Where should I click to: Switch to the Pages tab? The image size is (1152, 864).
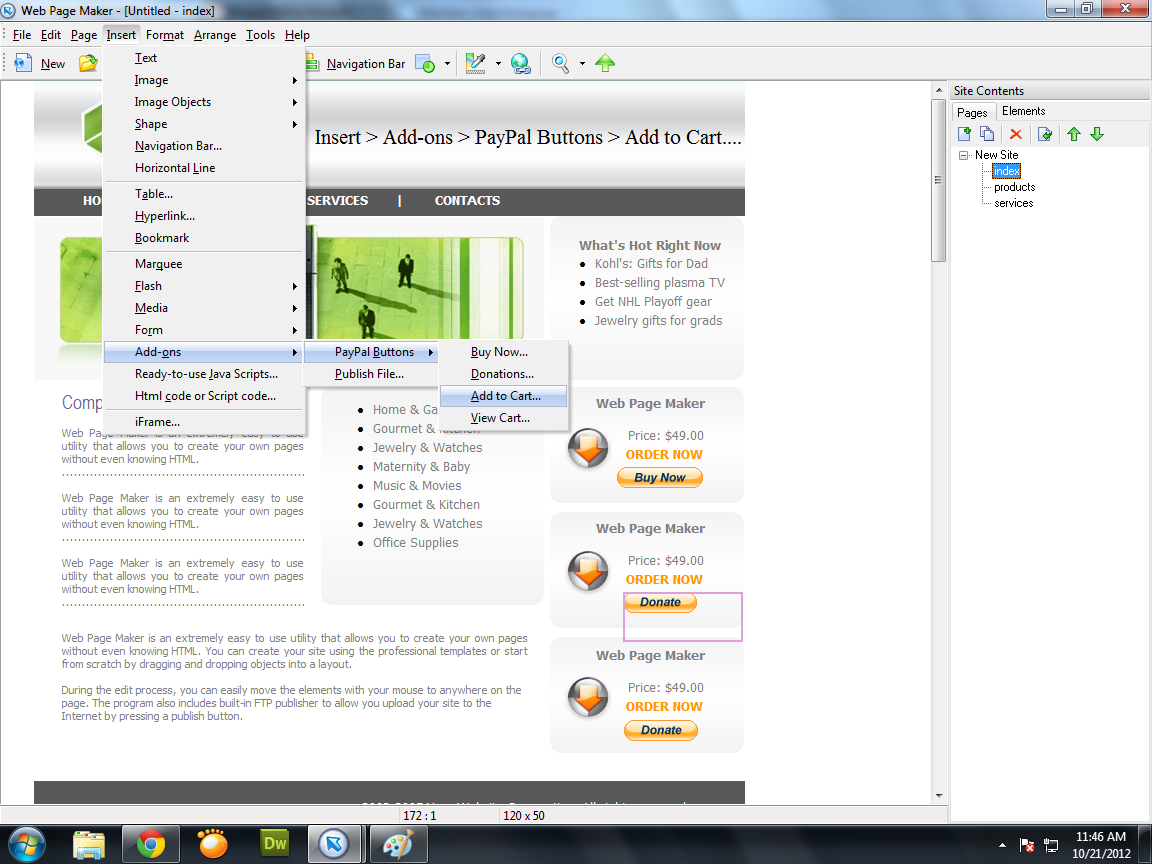[x=972, y=112]
